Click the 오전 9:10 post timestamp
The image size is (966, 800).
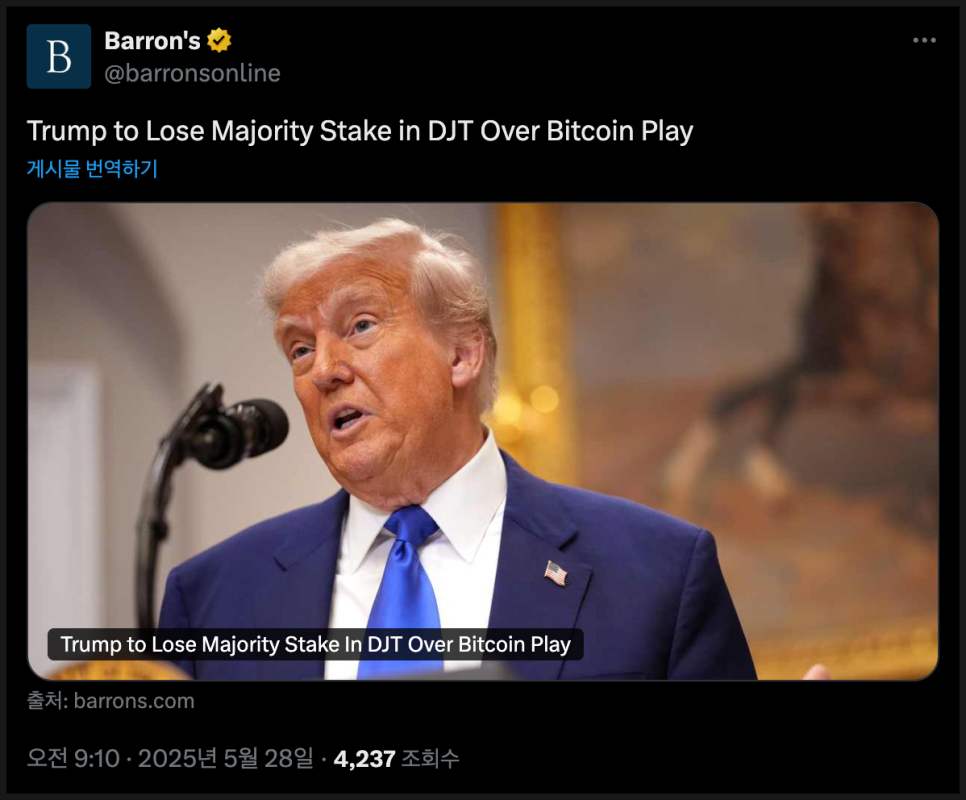click(x=73, y=758)
